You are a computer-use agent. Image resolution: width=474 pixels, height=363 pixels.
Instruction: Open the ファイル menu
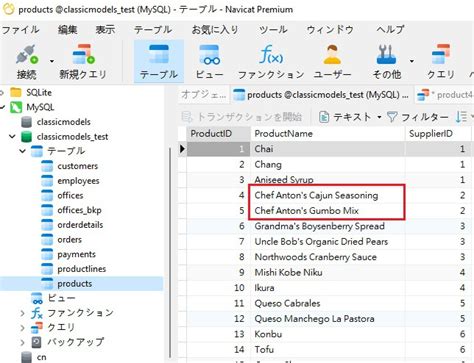[21, 30]
